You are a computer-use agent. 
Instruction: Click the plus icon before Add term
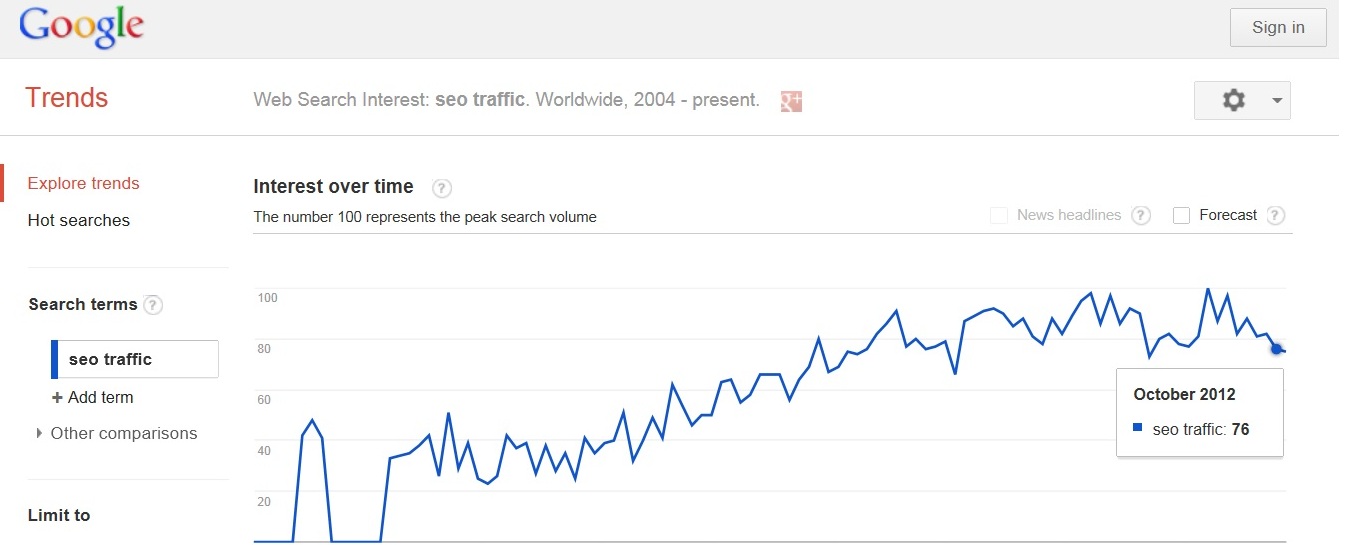[57, 398]
